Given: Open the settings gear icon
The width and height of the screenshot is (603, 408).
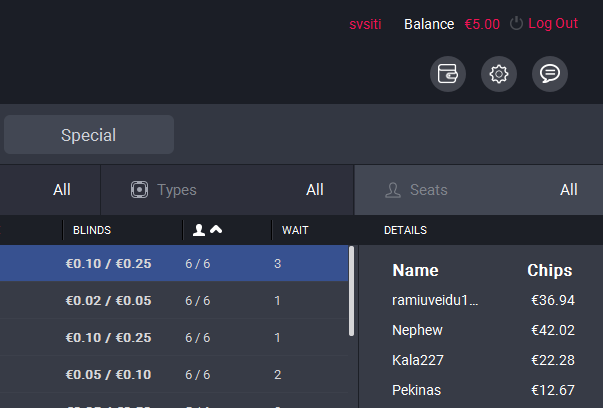Looking at the screenshot, I should pyautogui.click(x=499, y=74).
